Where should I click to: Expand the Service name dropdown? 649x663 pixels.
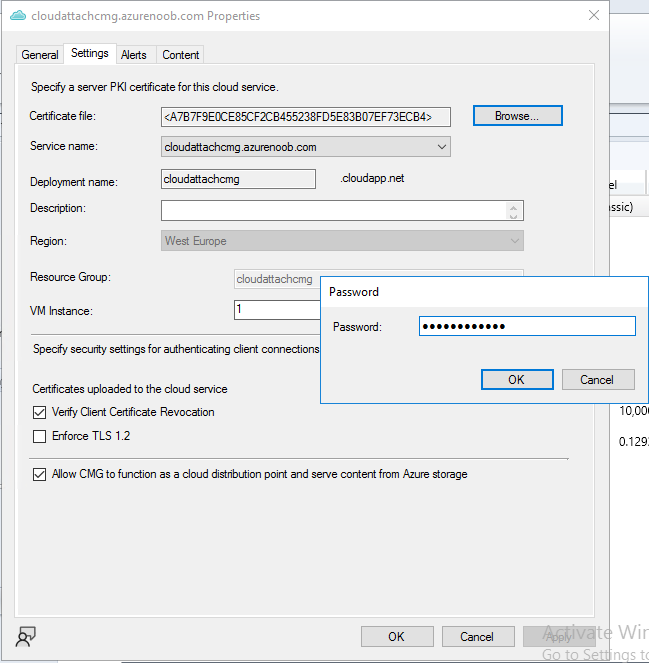pyautogui.click(x=306, y=147)
